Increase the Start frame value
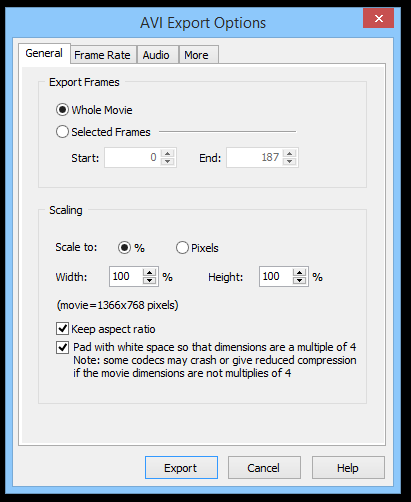 click(167, 153)
